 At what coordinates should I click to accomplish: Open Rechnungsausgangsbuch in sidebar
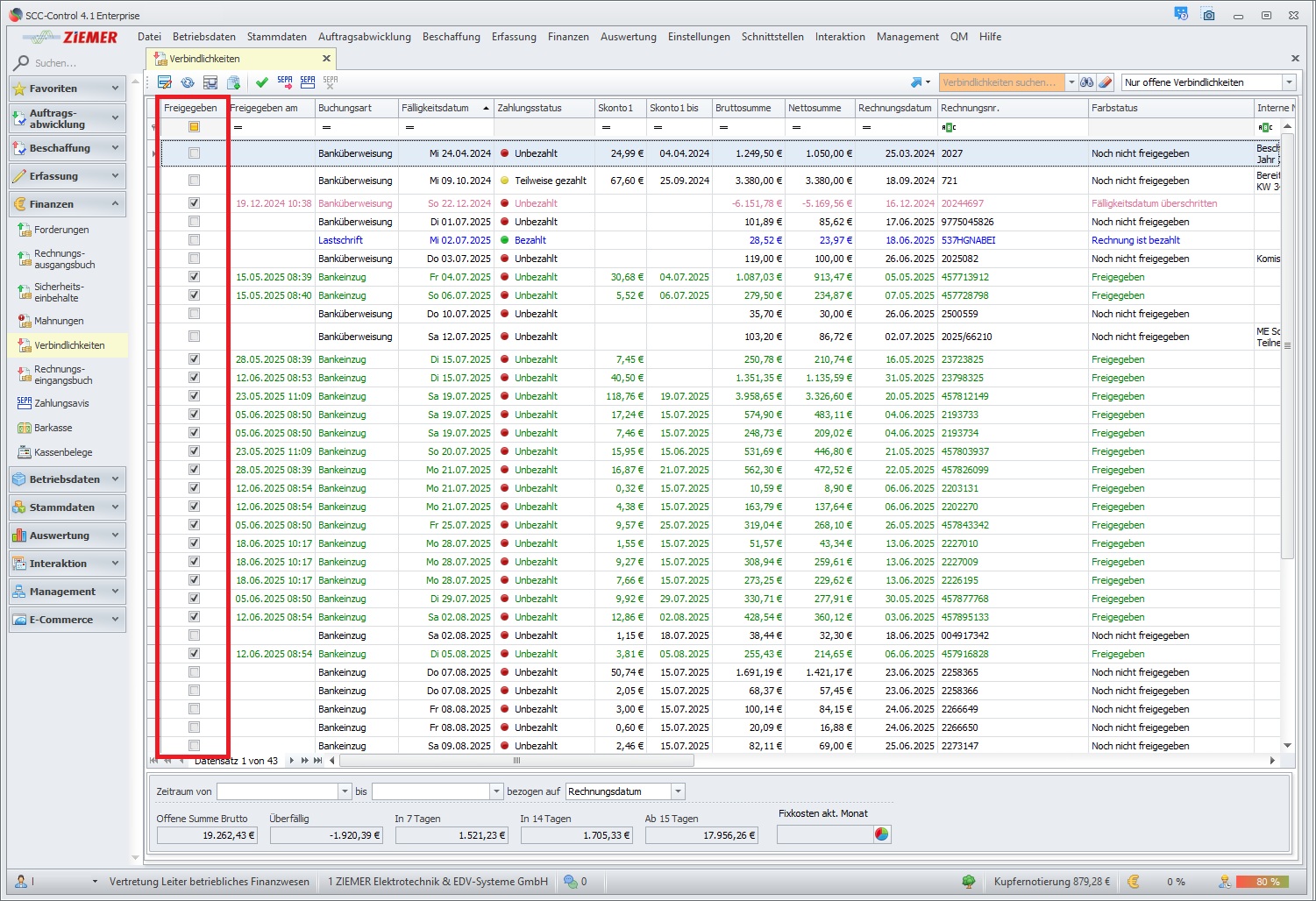coord(64,259)
